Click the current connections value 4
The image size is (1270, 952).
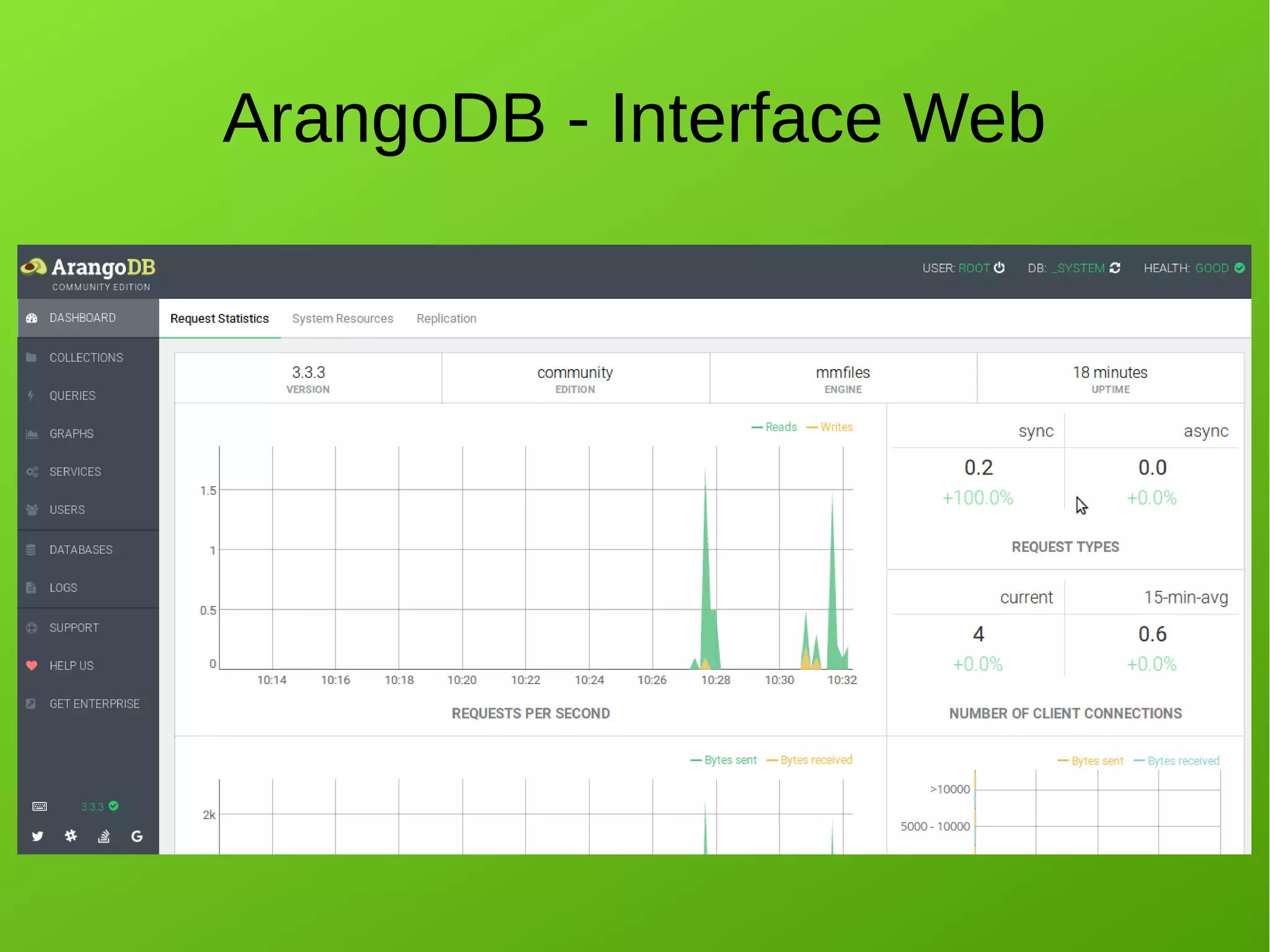pos(979,634)
